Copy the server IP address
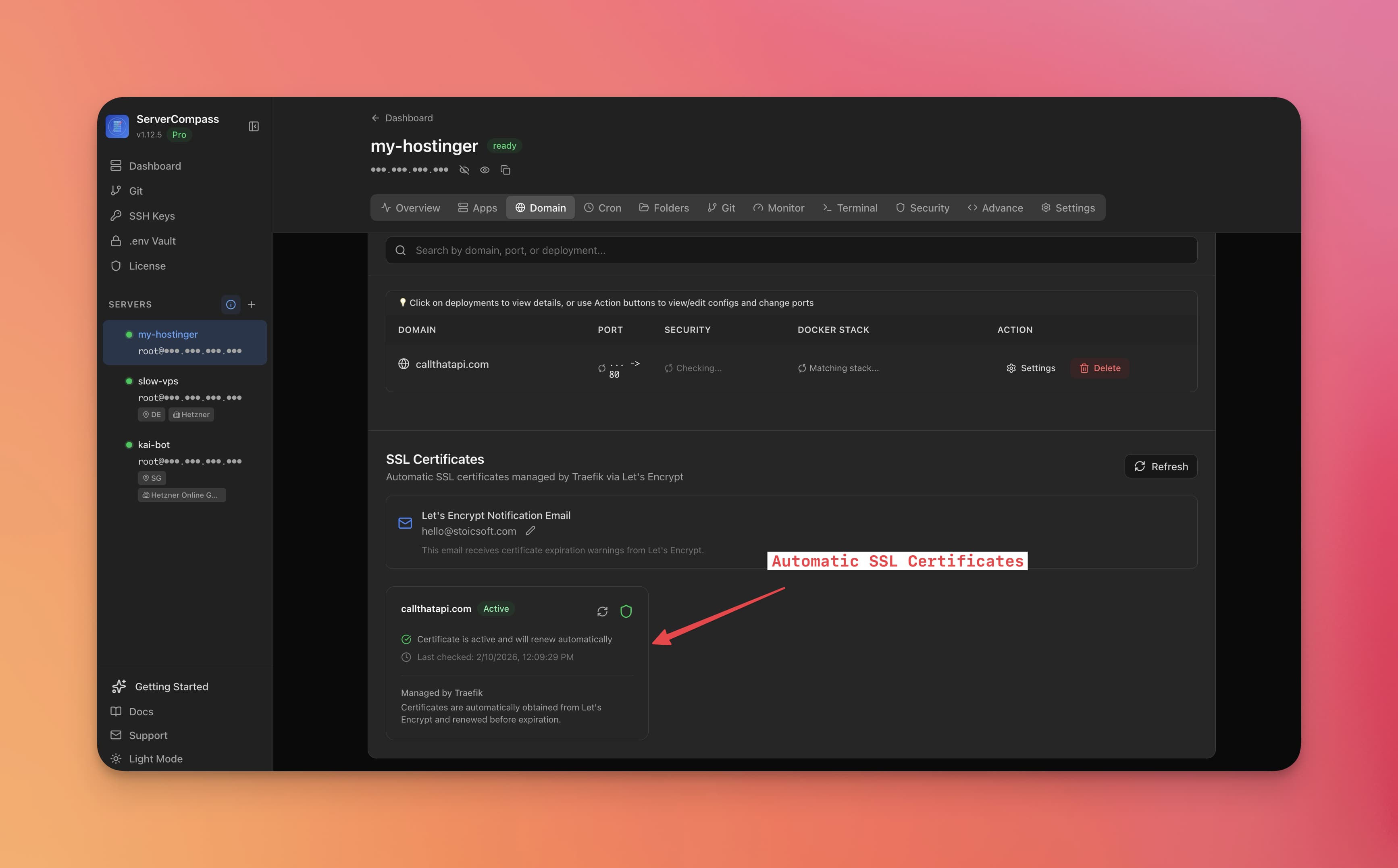Viewport: 1398px width, 868px height. (x=505, y=170)
